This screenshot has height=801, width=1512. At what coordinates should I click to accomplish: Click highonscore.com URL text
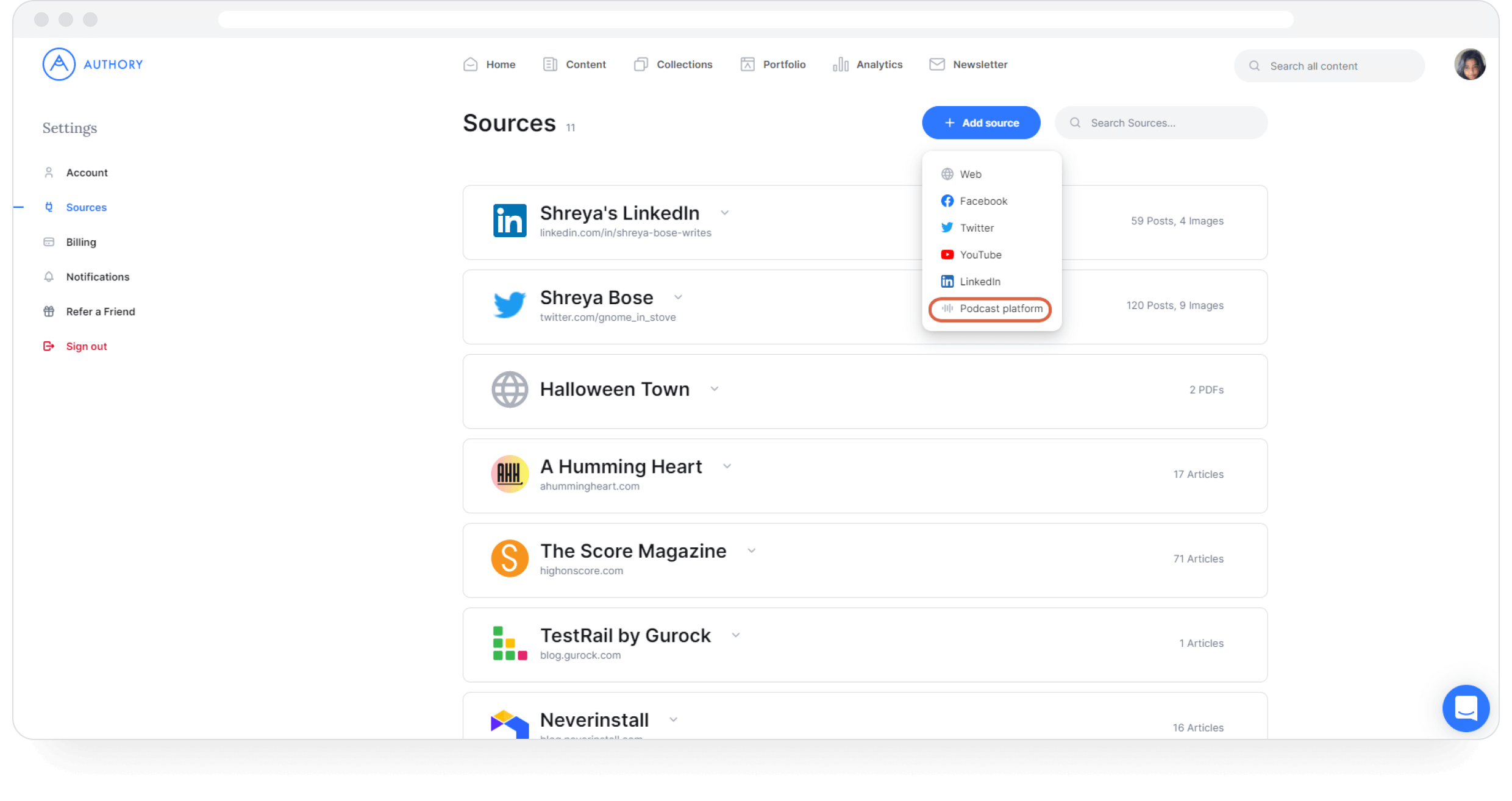point(582,571)
